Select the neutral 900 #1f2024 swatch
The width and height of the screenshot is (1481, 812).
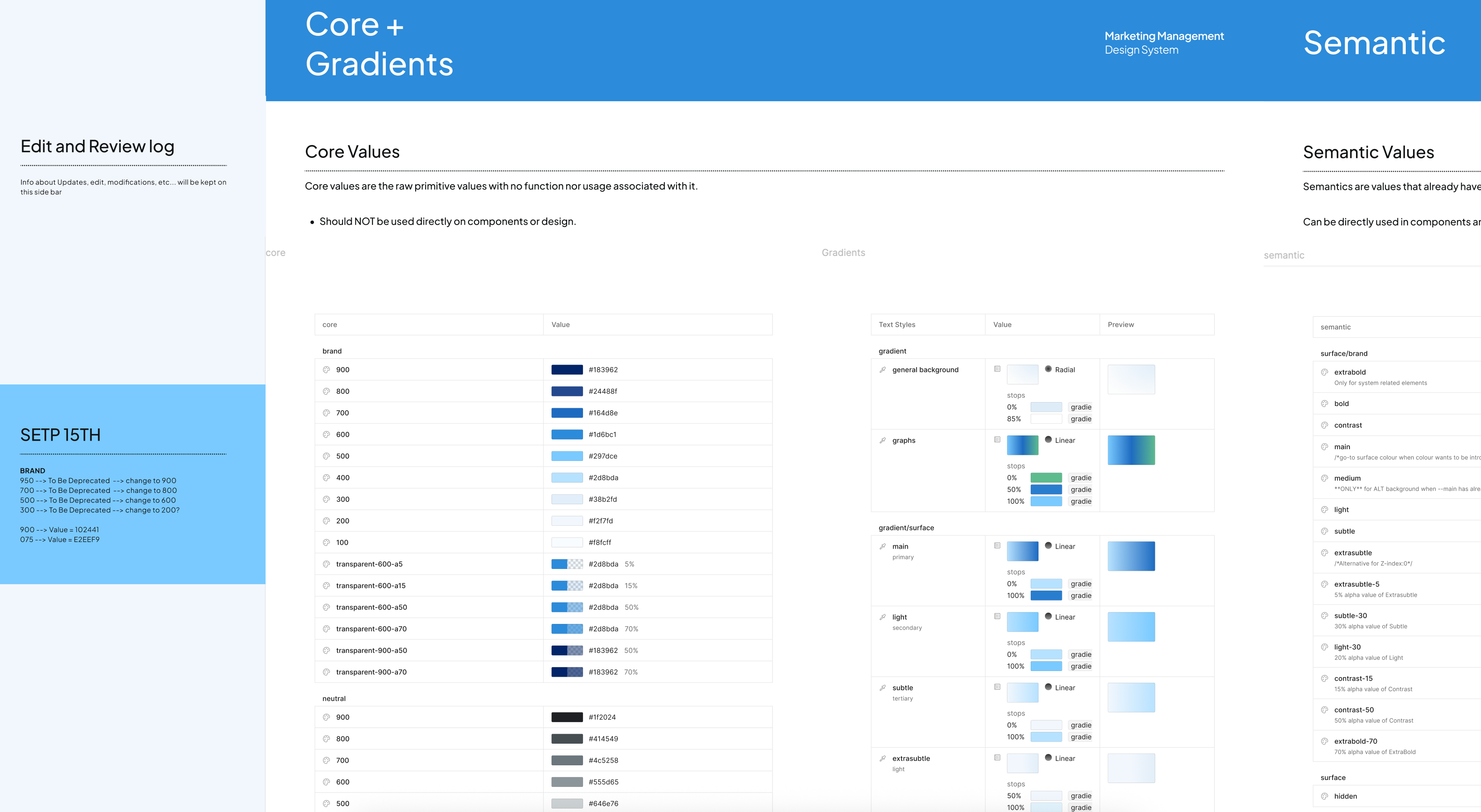click(567, 717)
